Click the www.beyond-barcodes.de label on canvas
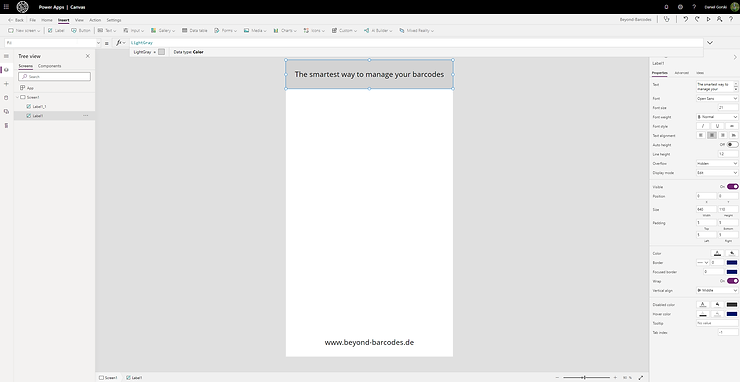This screenshot has width=740, height=382. pyautogui.click(x=369, y=342)
